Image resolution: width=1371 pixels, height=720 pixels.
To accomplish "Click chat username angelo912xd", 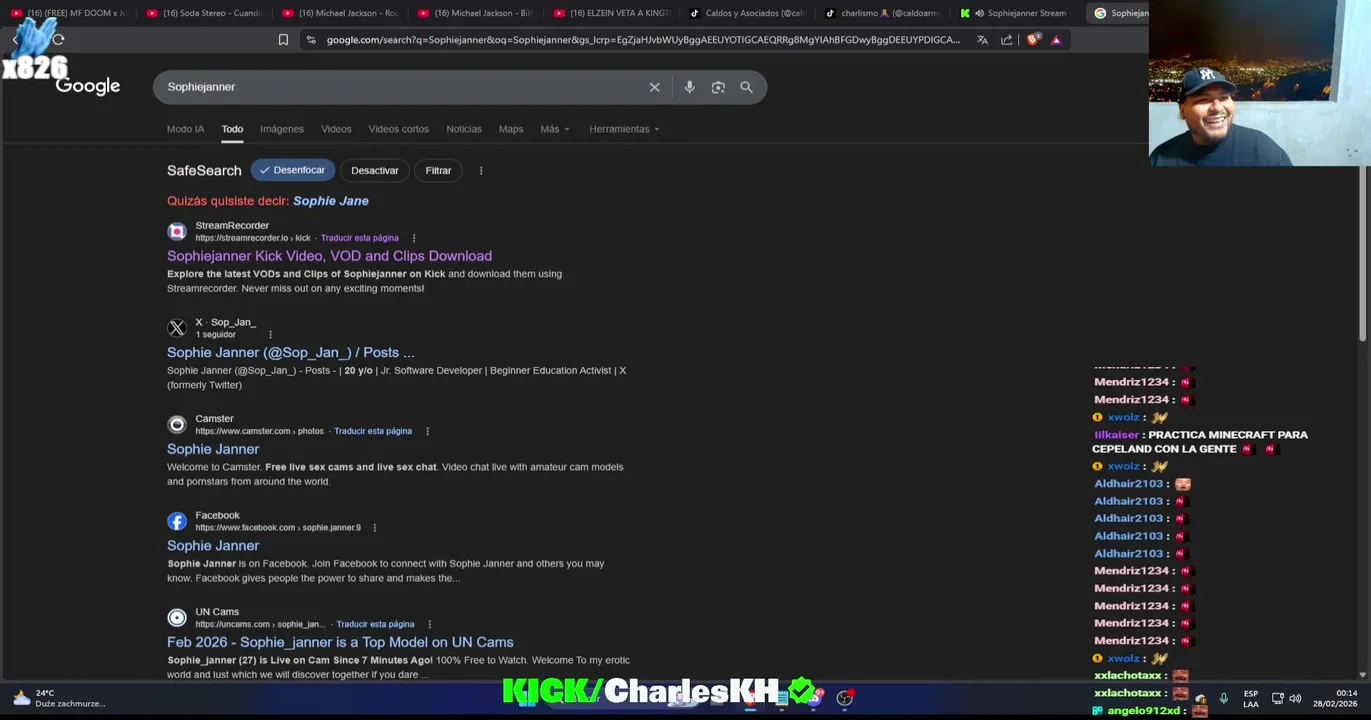I will [x=1142, y=711].
